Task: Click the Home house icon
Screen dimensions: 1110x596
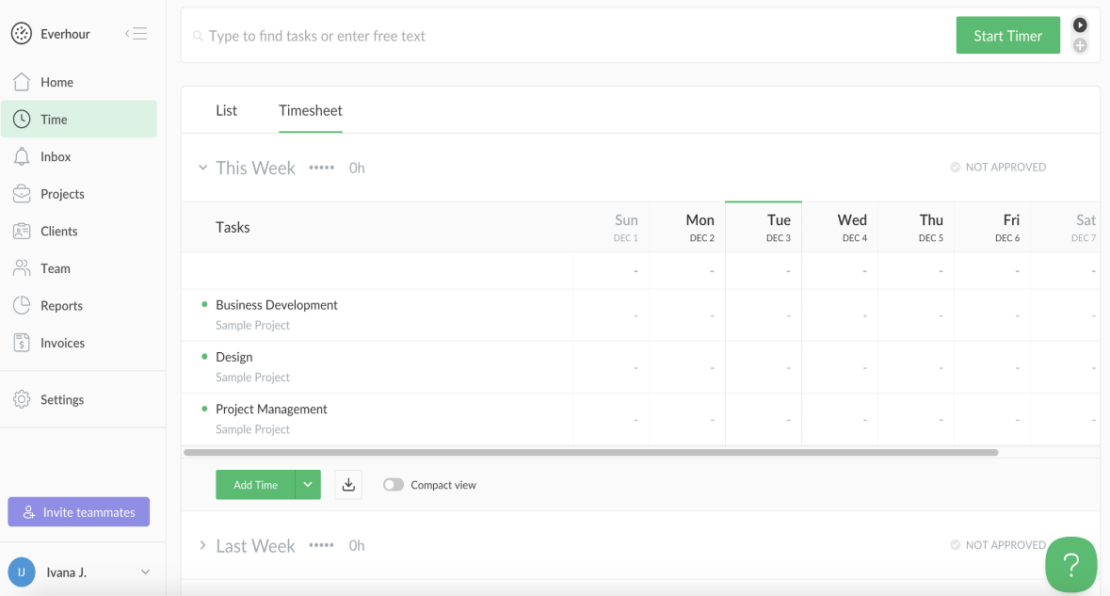Action: coord(21,82)
